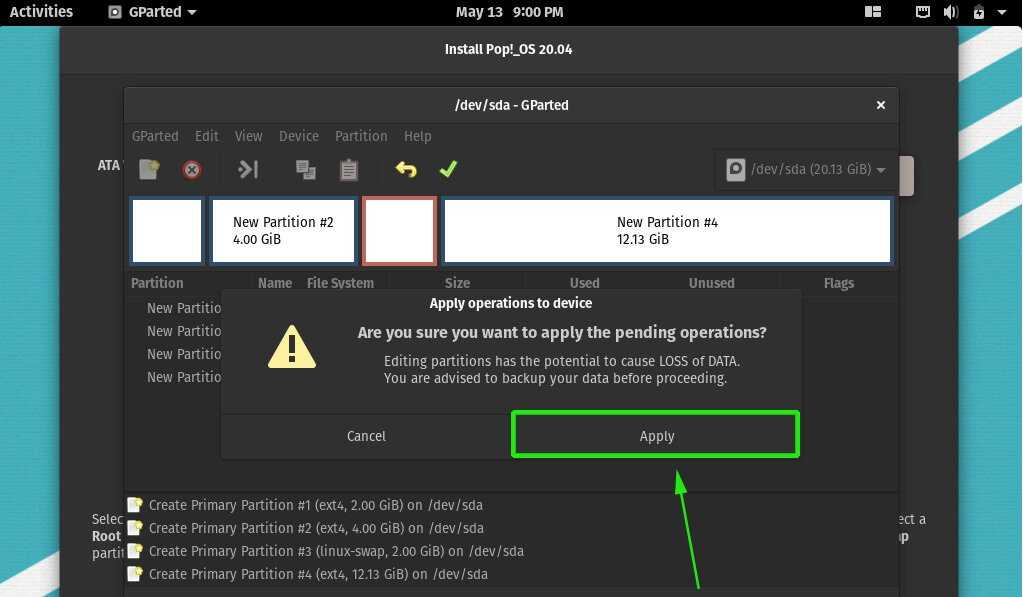Confirm with the Apply button in dialog
The width and height of the screenshot is (1023, 597).
click(656, 435)
